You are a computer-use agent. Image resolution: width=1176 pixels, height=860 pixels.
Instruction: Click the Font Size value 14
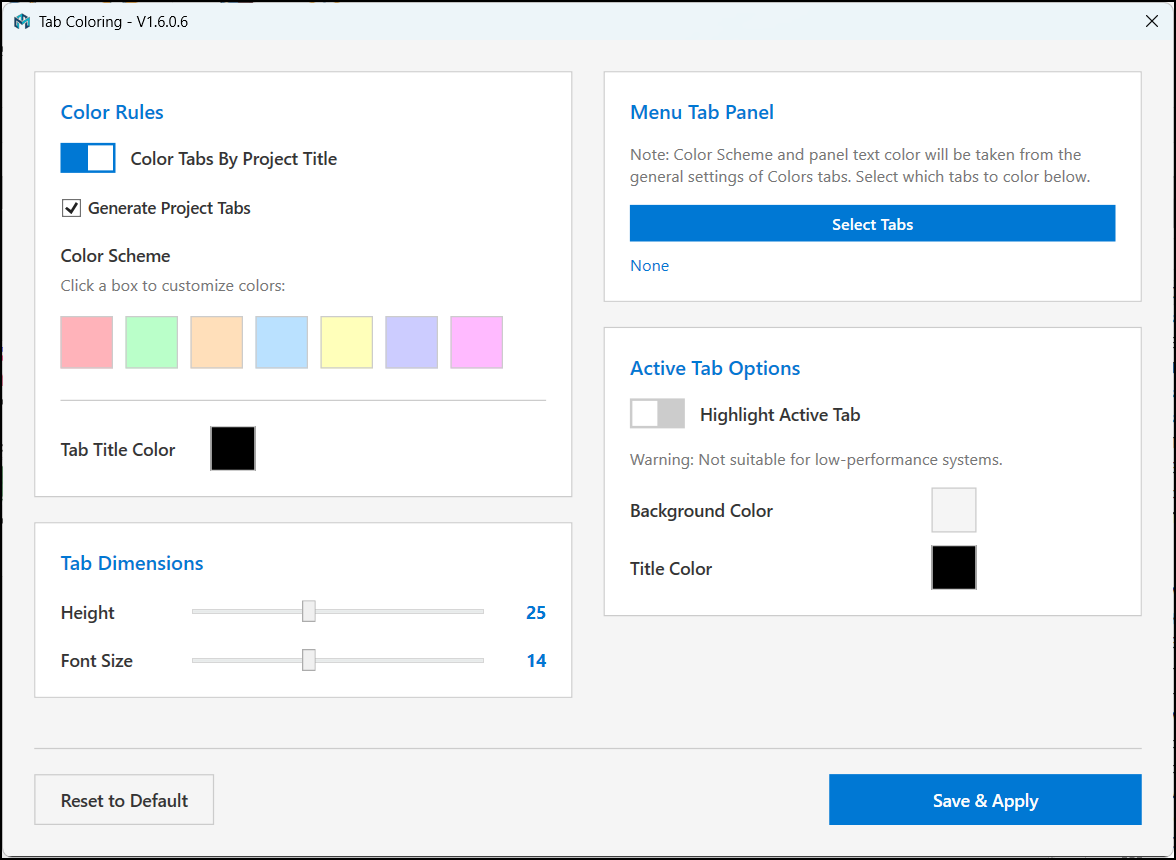536,661
